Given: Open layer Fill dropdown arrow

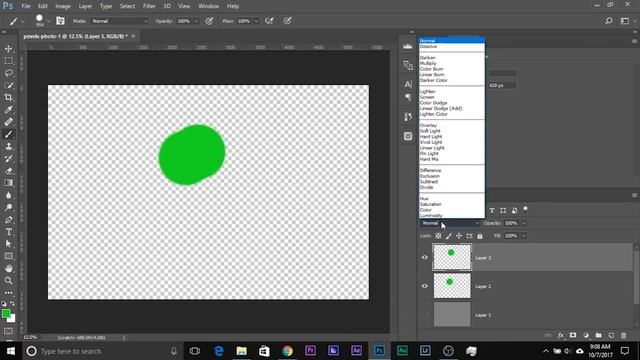Looking at the screenshot, I should (524, 236).
